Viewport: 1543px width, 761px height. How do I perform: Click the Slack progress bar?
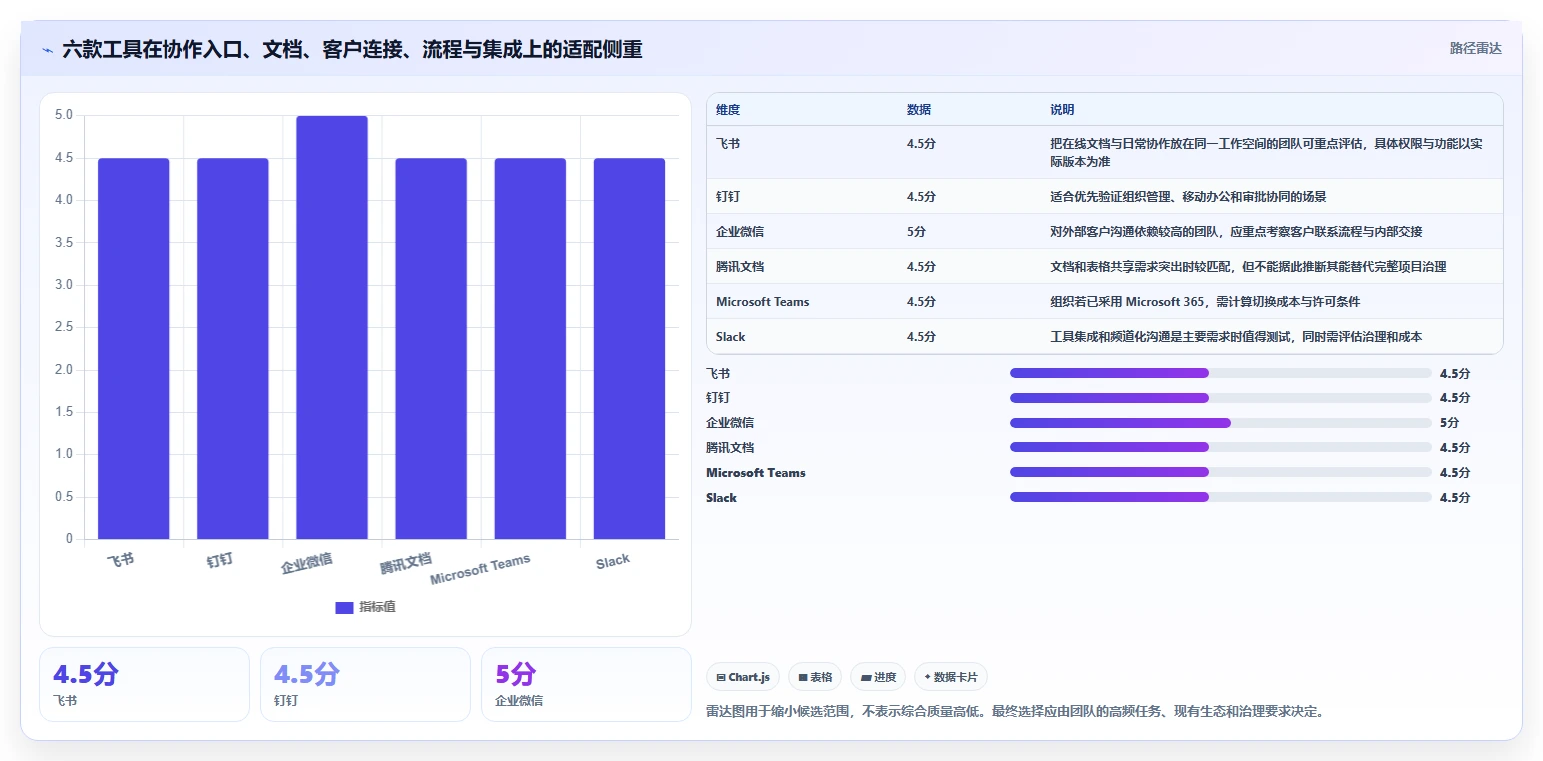pos(1220,497)
